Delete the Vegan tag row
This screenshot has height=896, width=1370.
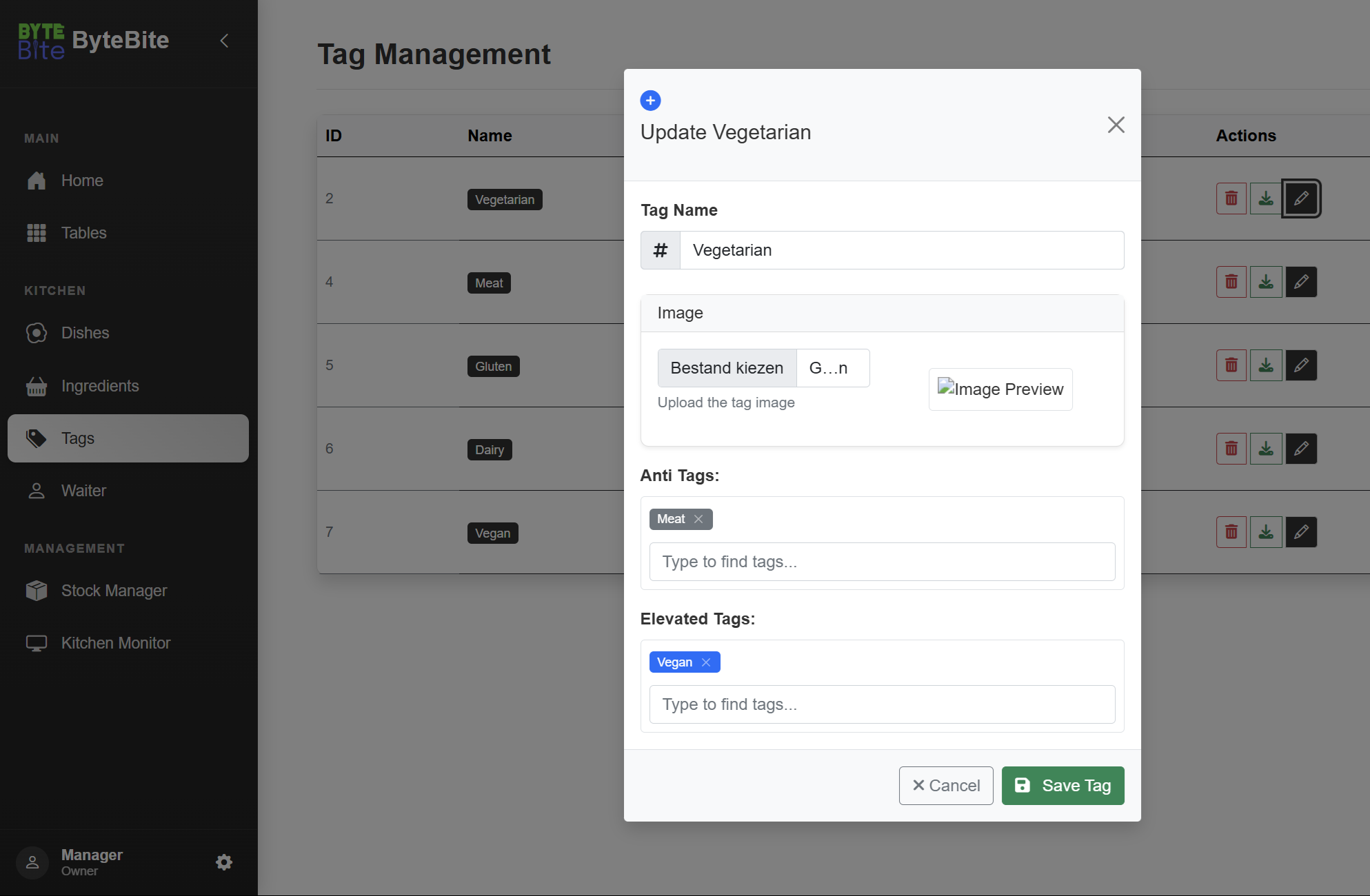1231,532
